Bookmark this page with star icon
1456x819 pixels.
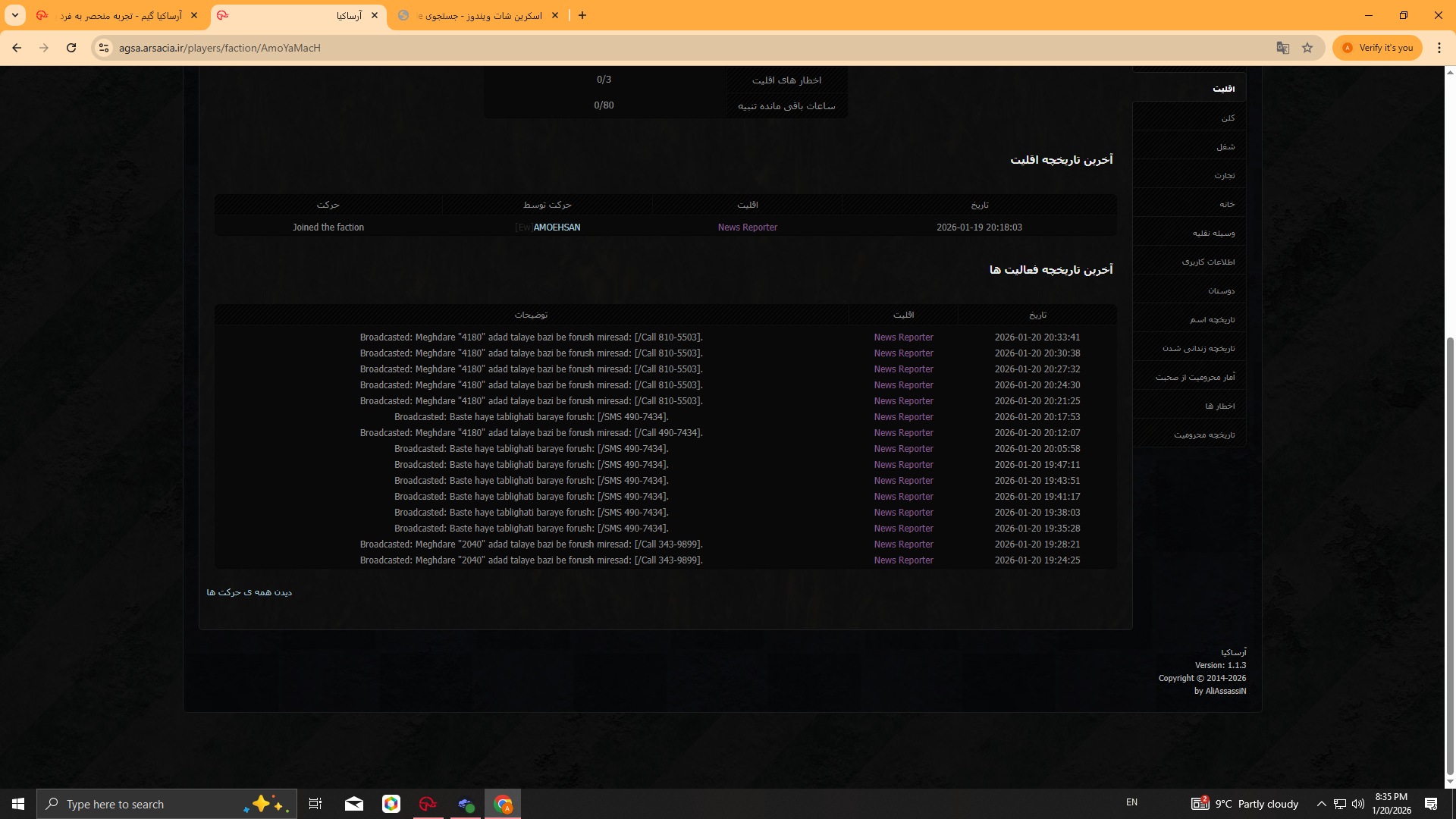[1307, 48]
